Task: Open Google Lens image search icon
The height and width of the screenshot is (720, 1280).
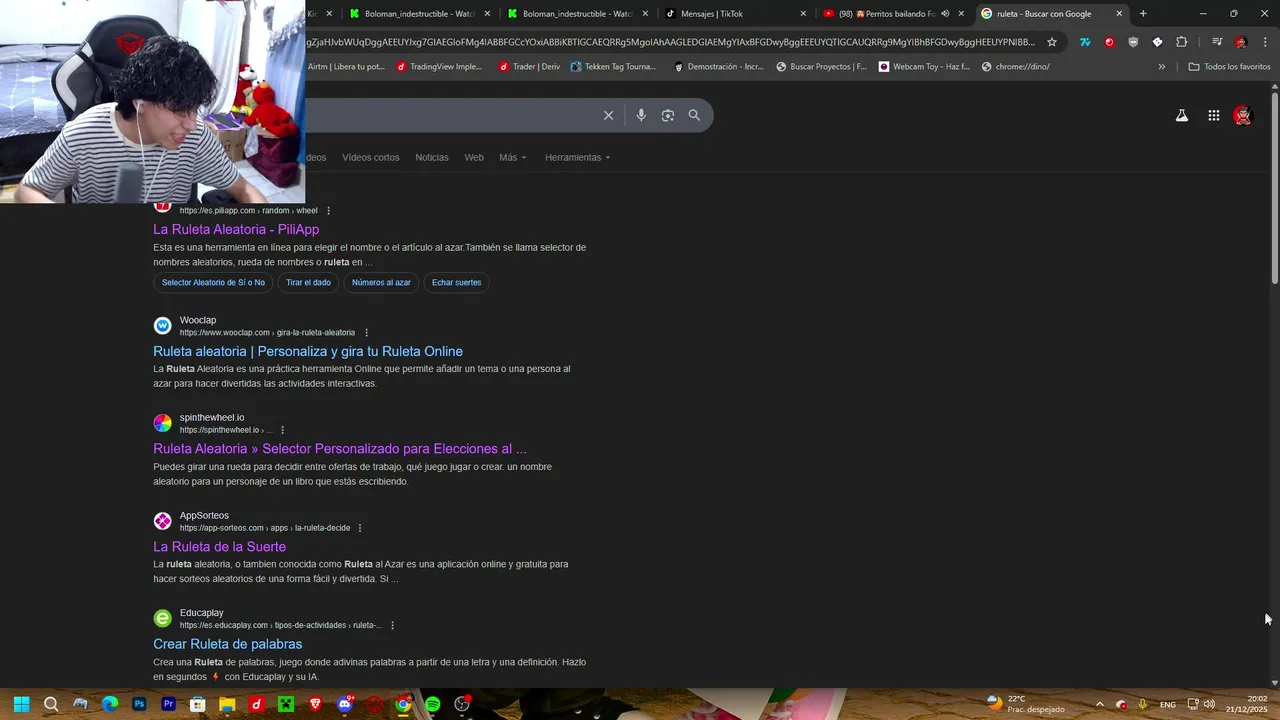Action: (668, 115)
